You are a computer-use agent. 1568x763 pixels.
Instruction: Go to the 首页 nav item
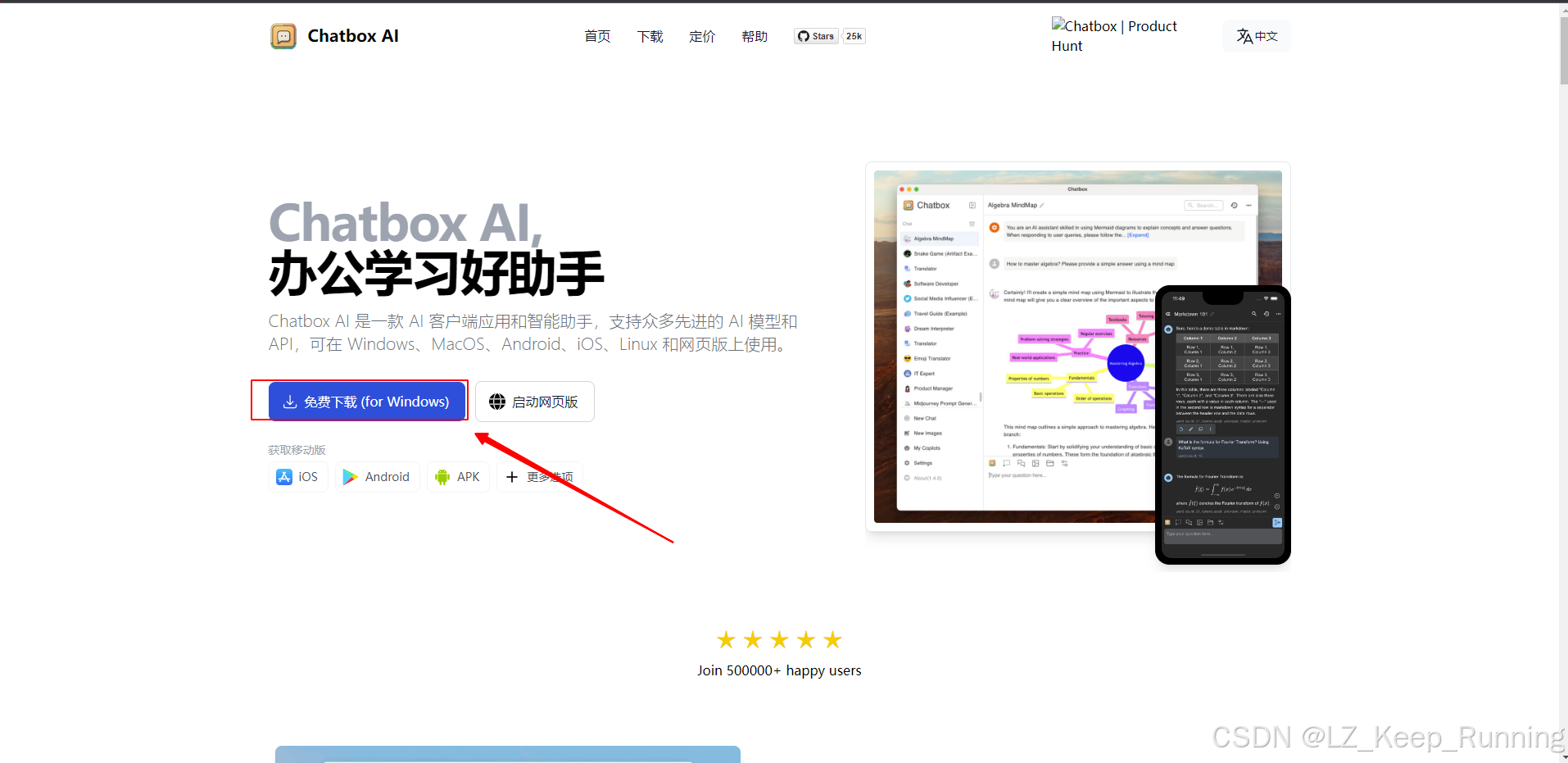pyautogui.click(x=597, y=36)
